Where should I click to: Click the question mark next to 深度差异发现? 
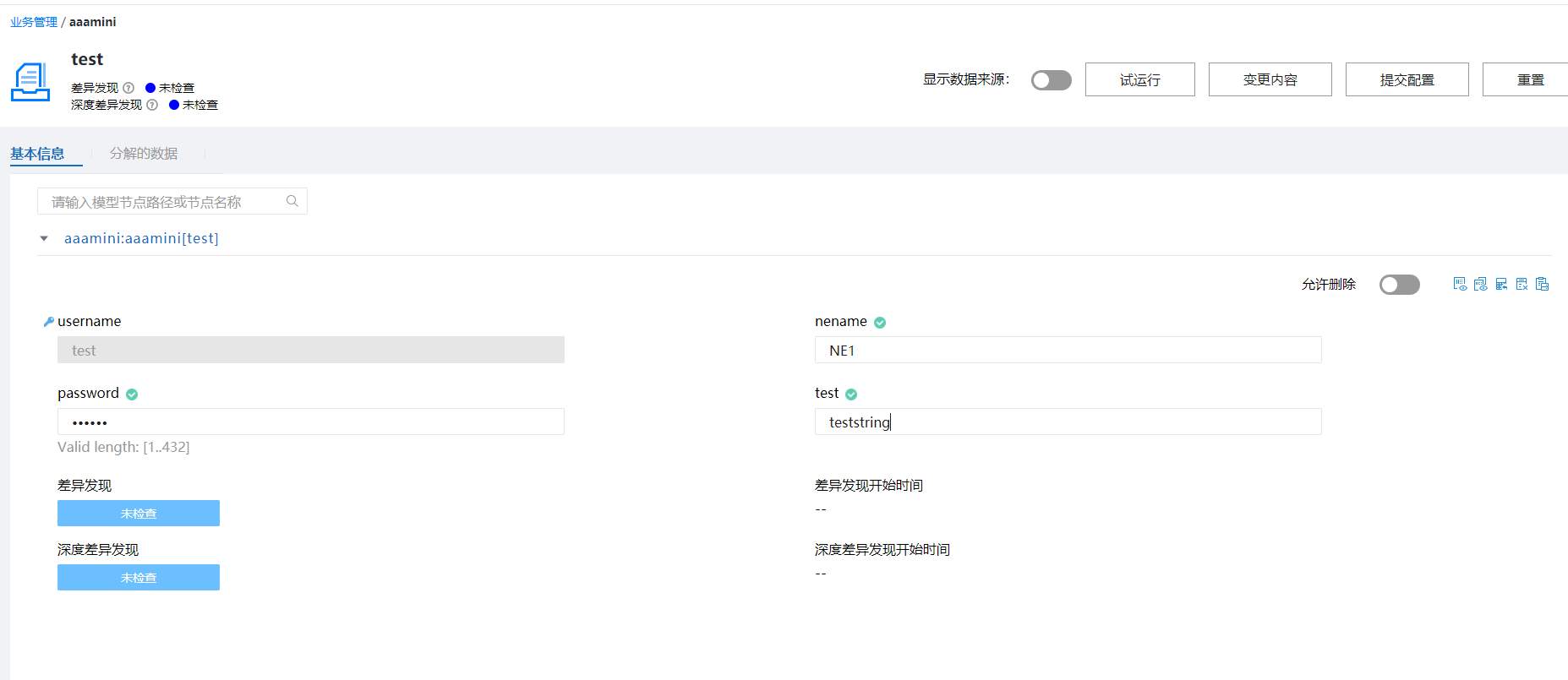coord(152,105)
